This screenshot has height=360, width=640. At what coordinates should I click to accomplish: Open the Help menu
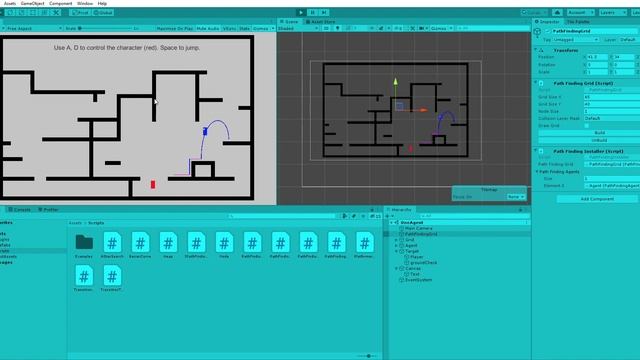pyautogui.click(x=102, y=3)
